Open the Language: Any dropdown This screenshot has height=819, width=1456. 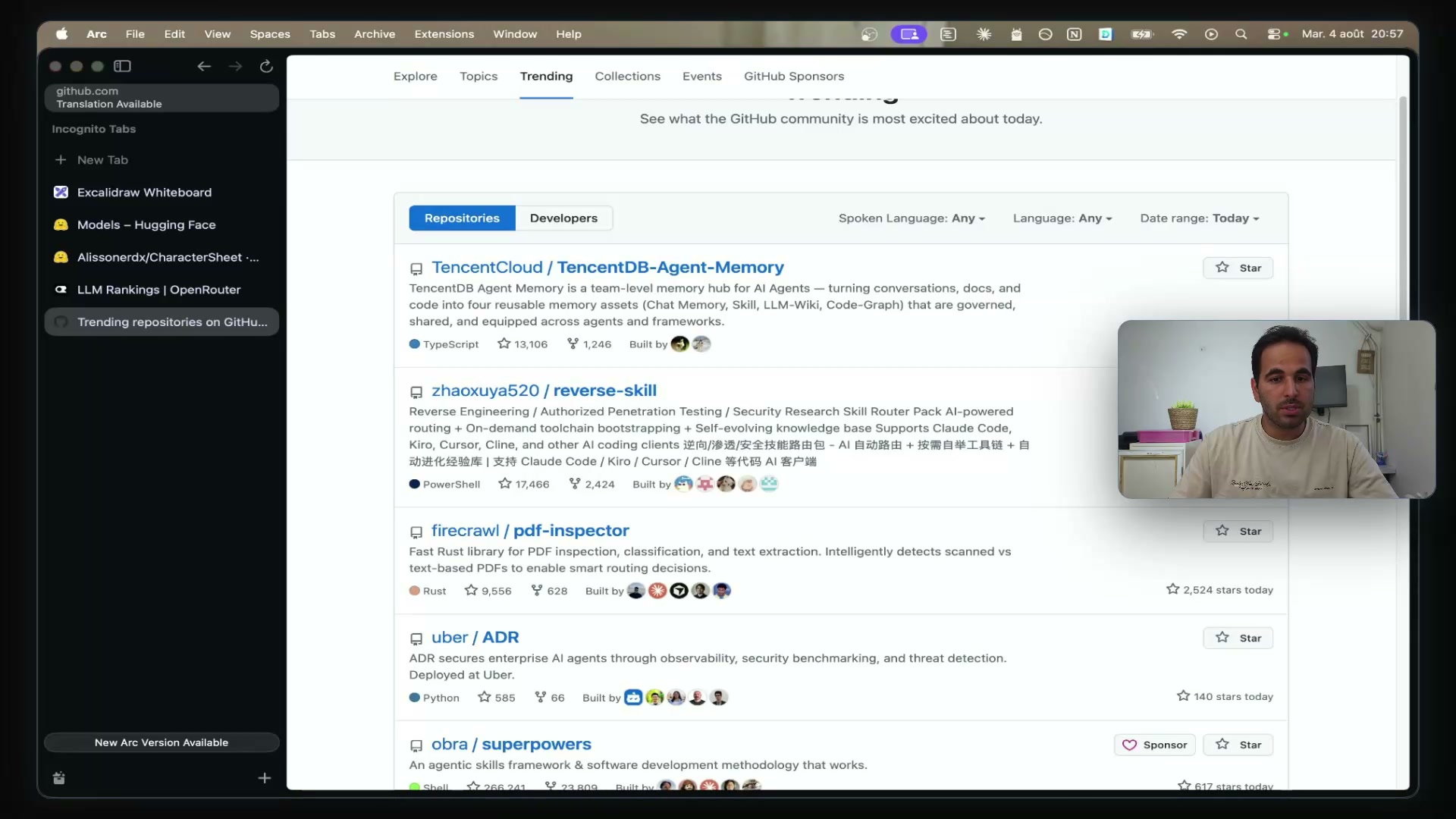pyautogui.click(x=1062, y=218)
